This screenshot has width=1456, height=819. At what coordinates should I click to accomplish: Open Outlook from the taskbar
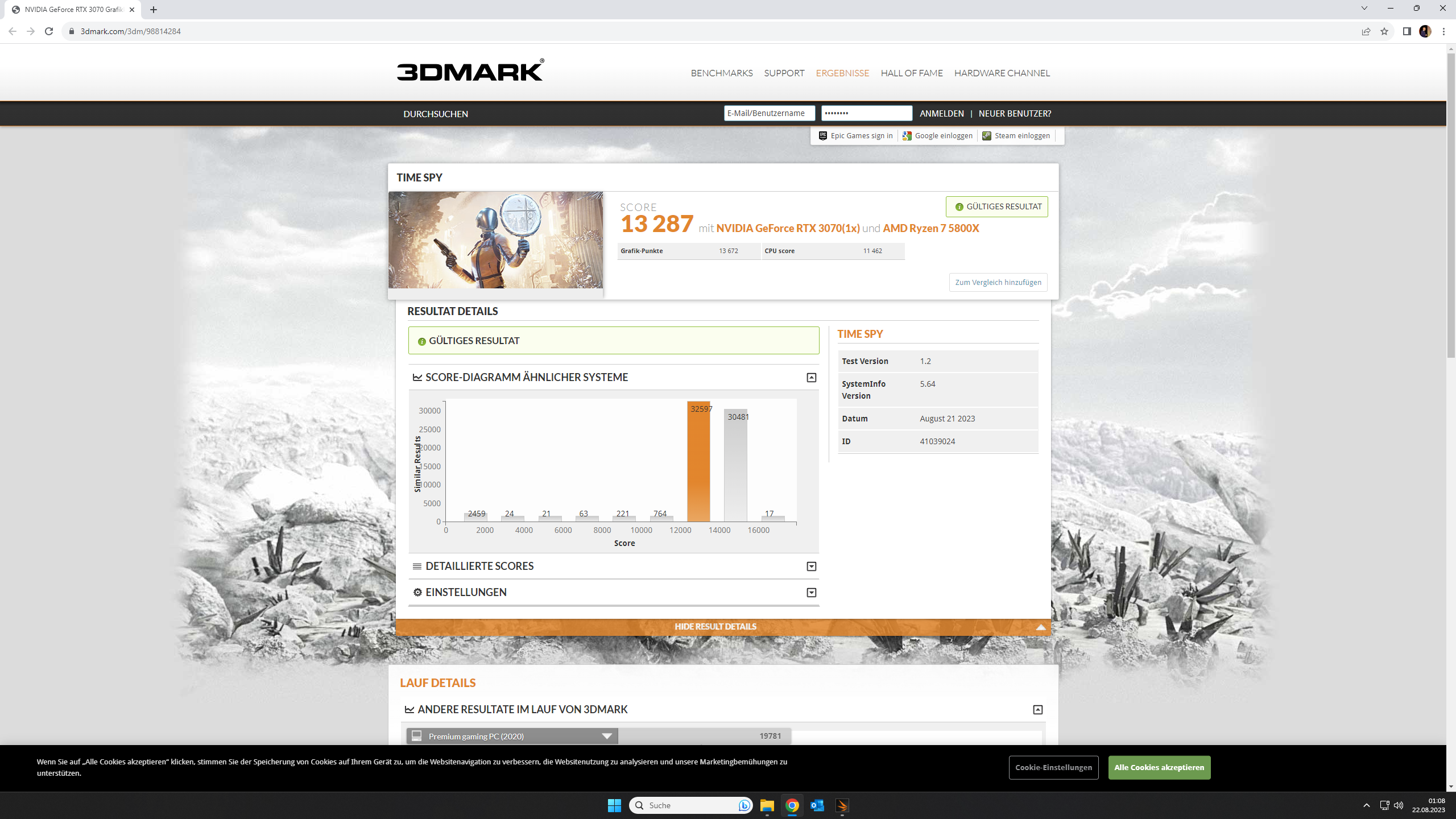click(817, 805)
